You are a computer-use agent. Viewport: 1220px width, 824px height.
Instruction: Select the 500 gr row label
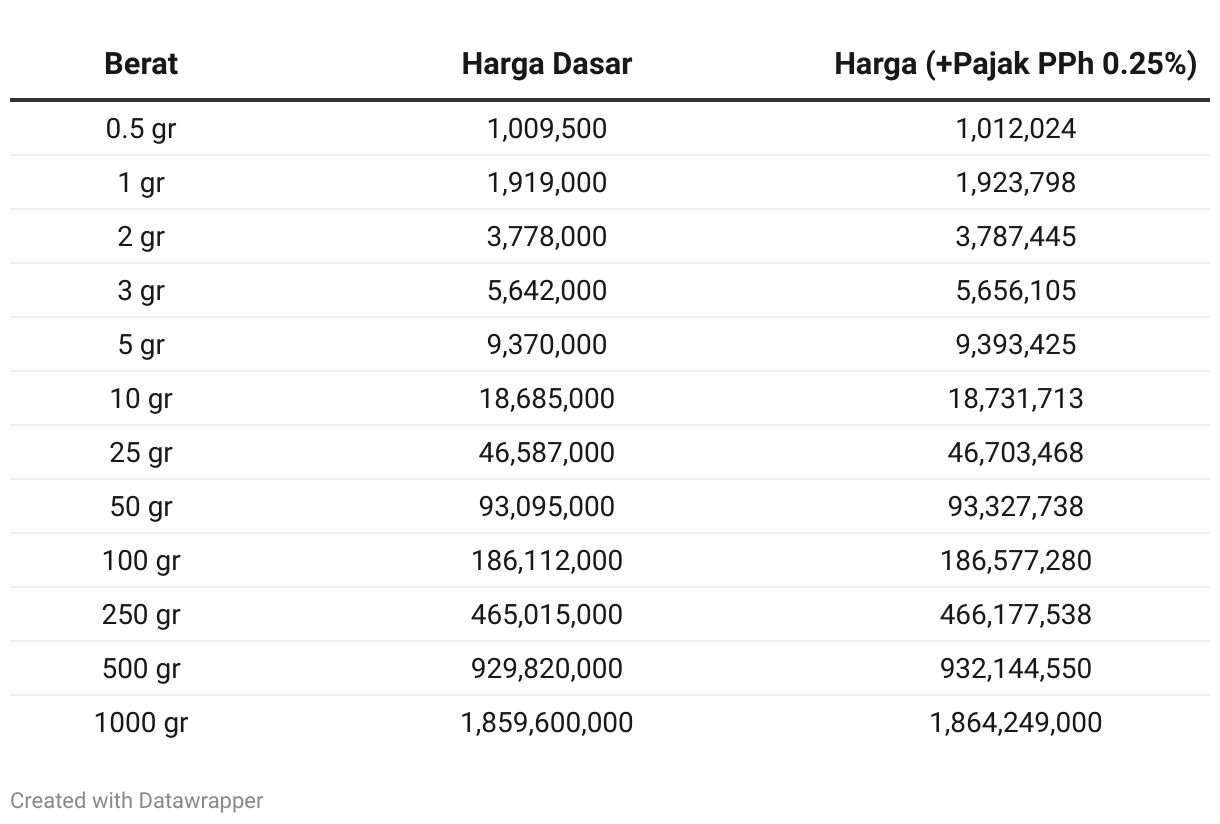[x=141, y=669]
